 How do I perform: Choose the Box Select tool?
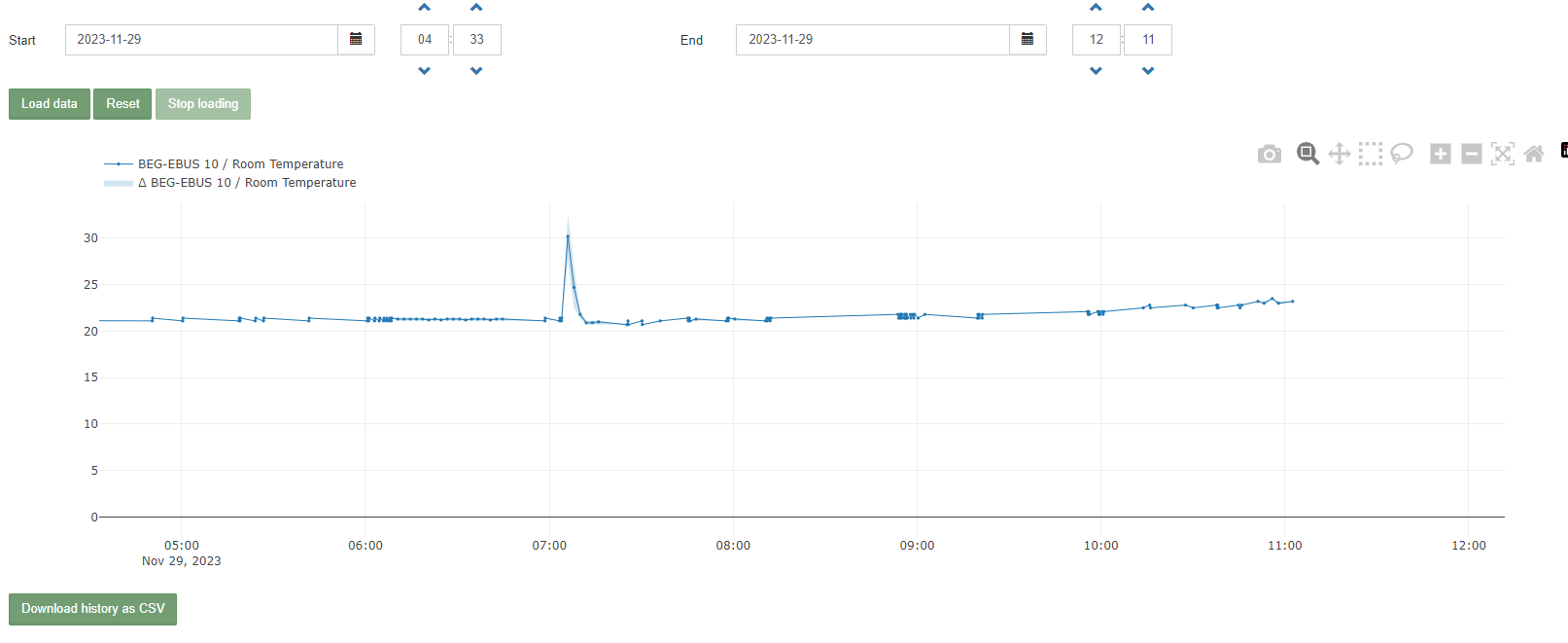point(1370,154)
